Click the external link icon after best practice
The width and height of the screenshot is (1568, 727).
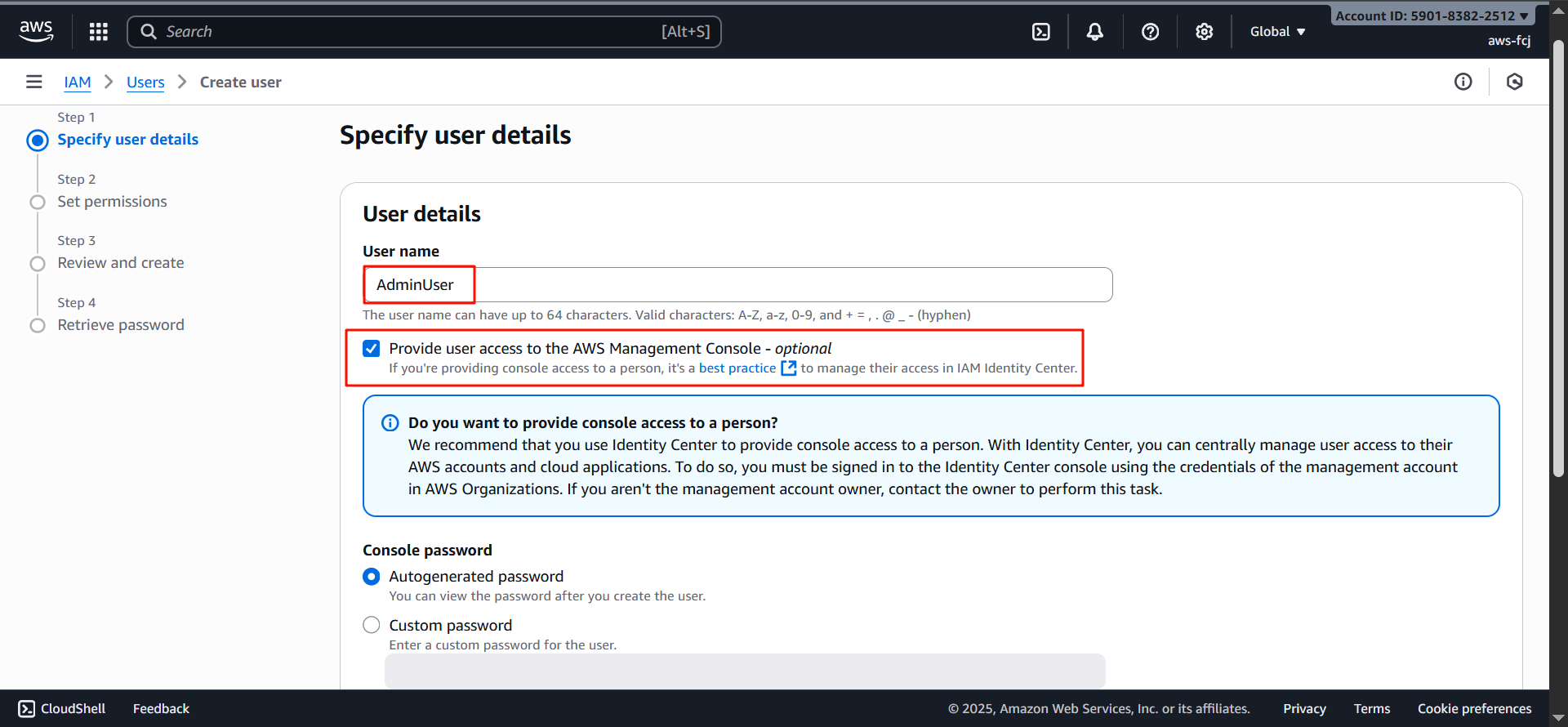pos(789,368)
